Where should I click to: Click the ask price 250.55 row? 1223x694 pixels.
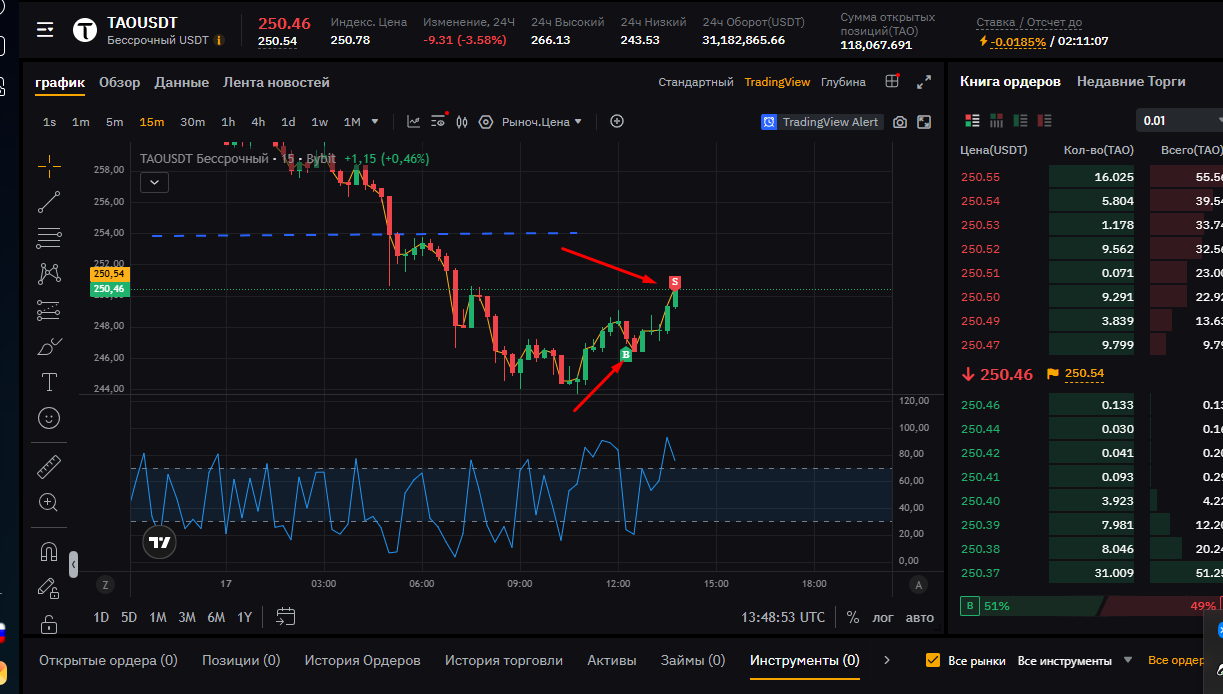pyautogui.click(x=1090, y=177)
